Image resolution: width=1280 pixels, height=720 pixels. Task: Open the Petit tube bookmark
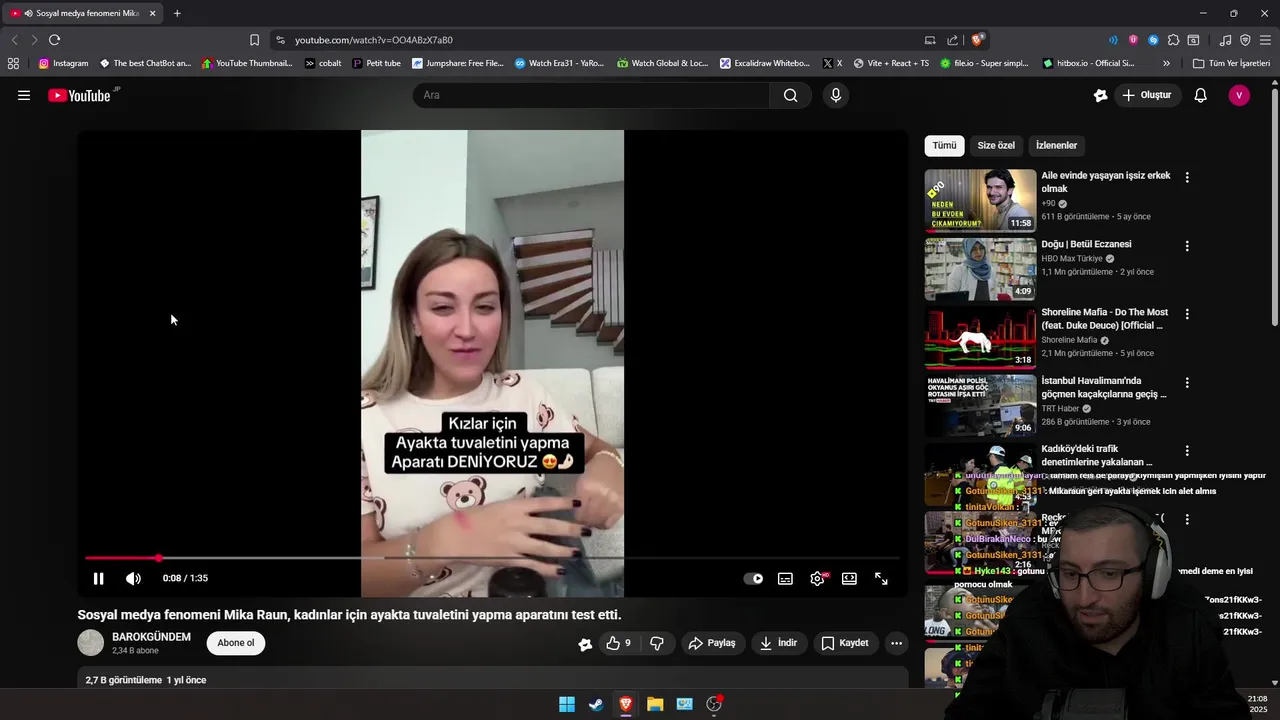(376, 63)
